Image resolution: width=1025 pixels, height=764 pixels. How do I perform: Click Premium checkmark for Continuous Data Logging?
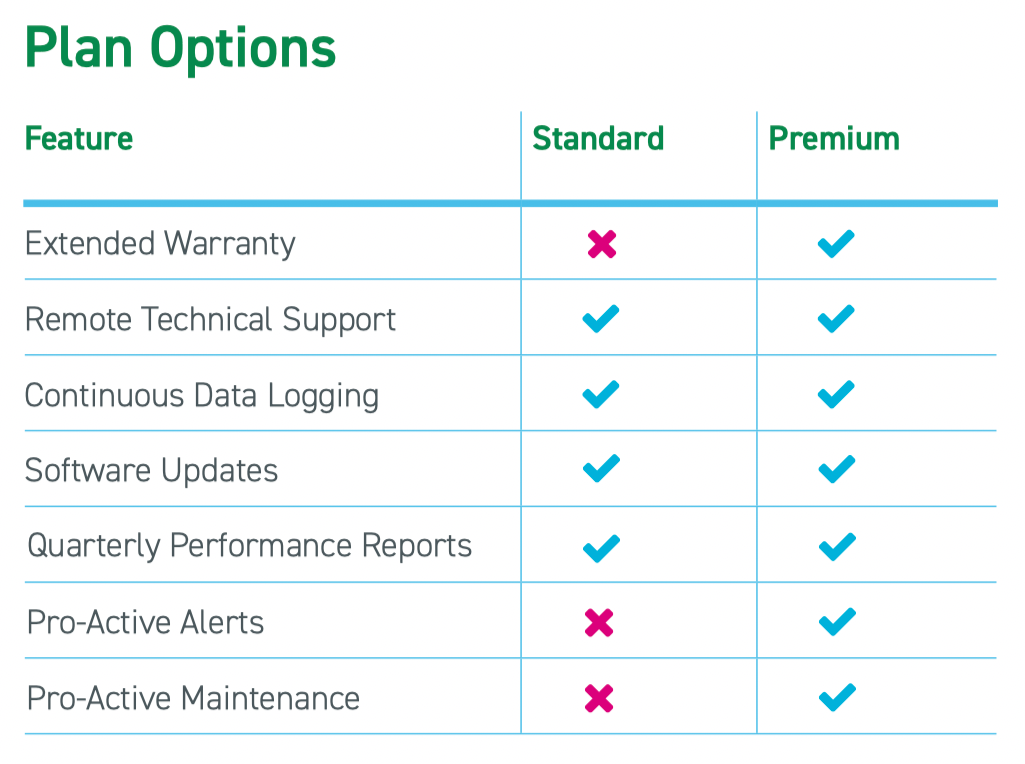836,394
